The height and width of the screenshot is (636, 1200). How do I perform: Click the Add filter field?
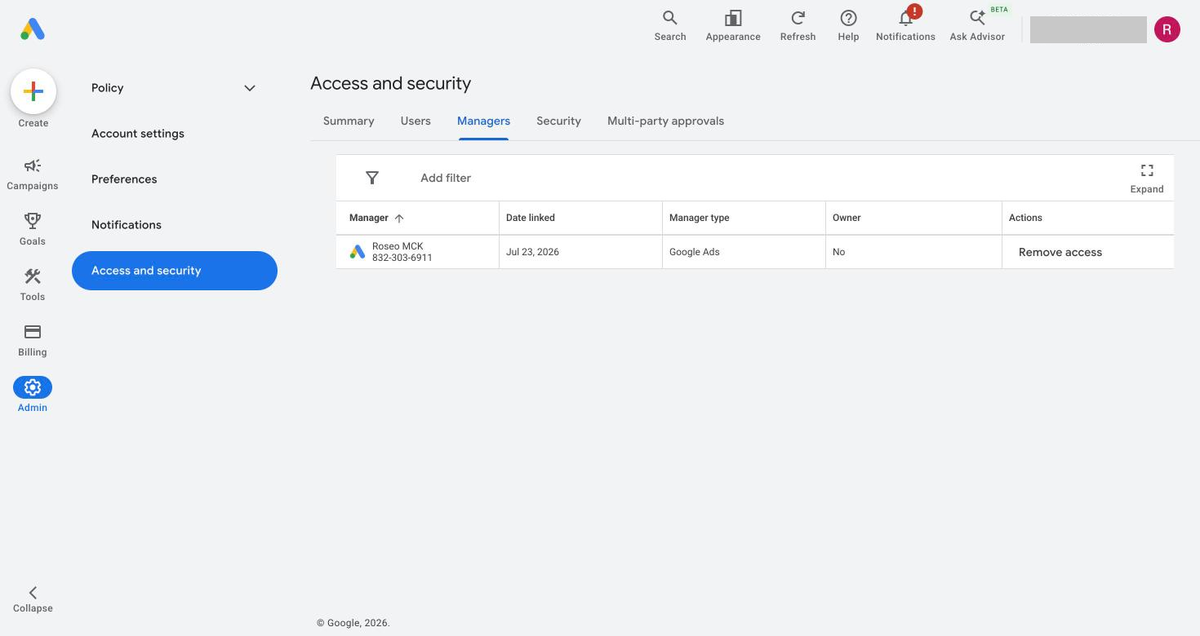(x=446, y=178)
